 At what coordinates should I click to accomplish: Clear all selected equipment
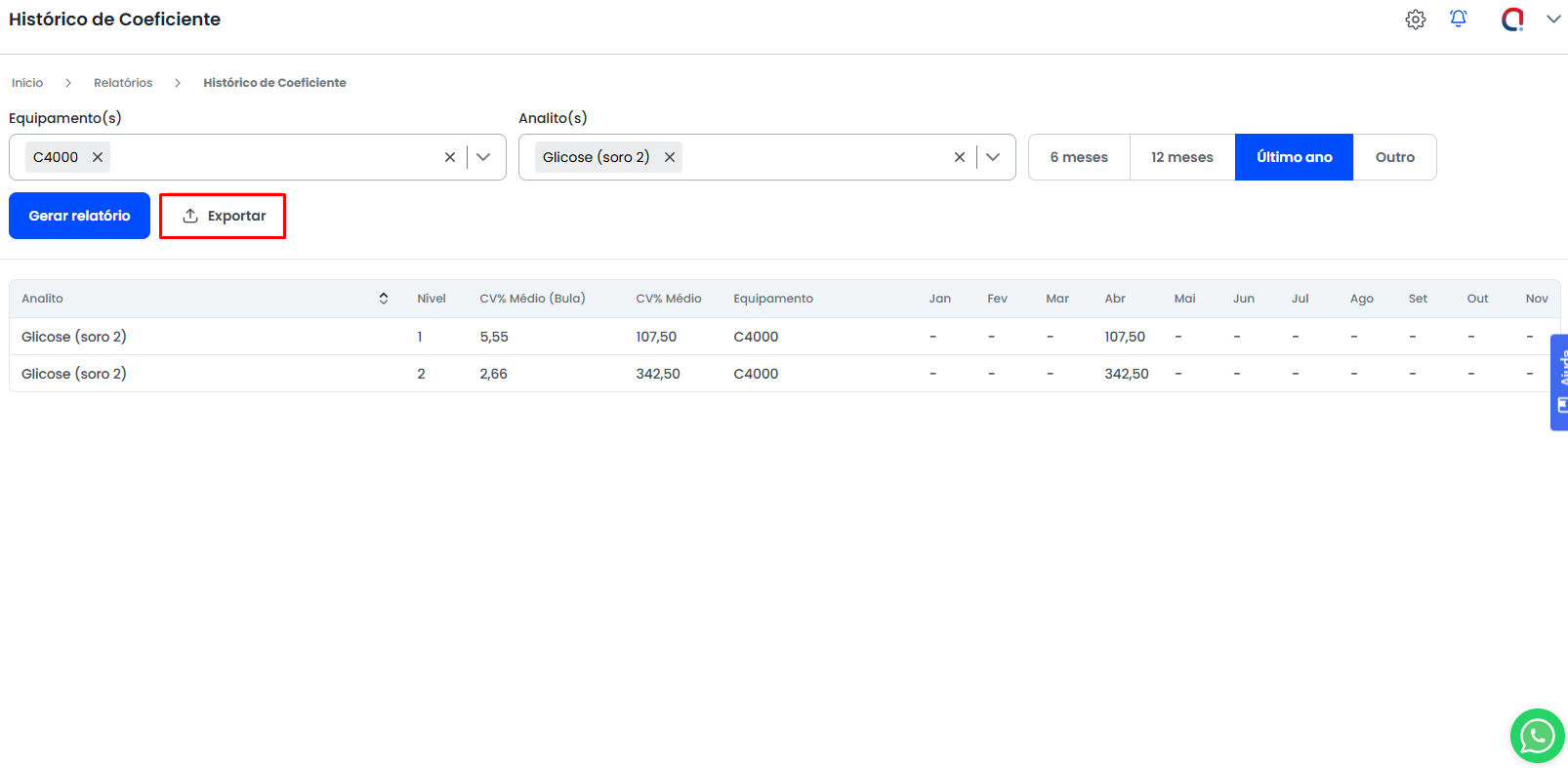[x=450, y=157]
